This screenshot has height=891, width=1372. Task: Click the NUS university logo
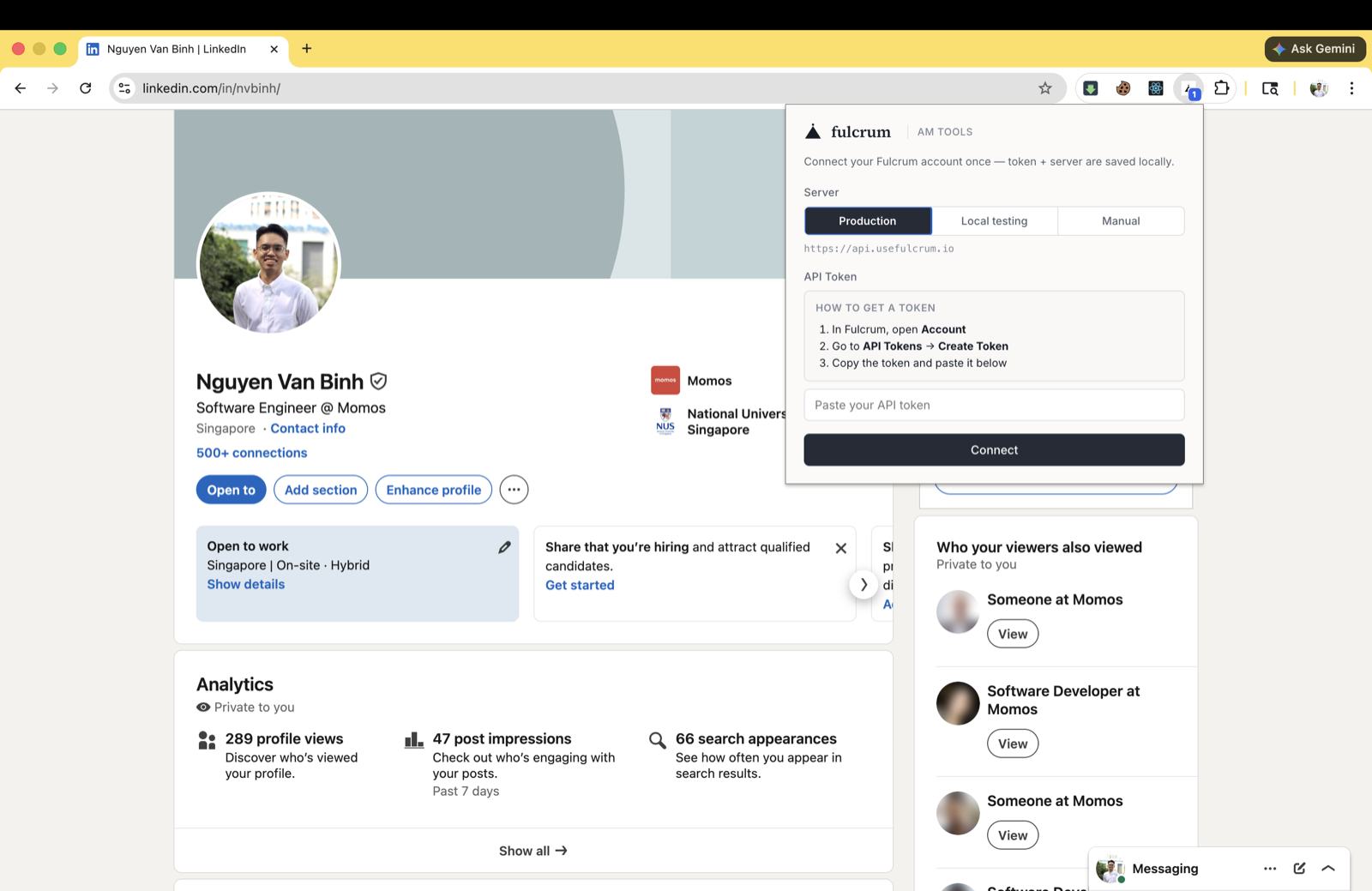665,421
